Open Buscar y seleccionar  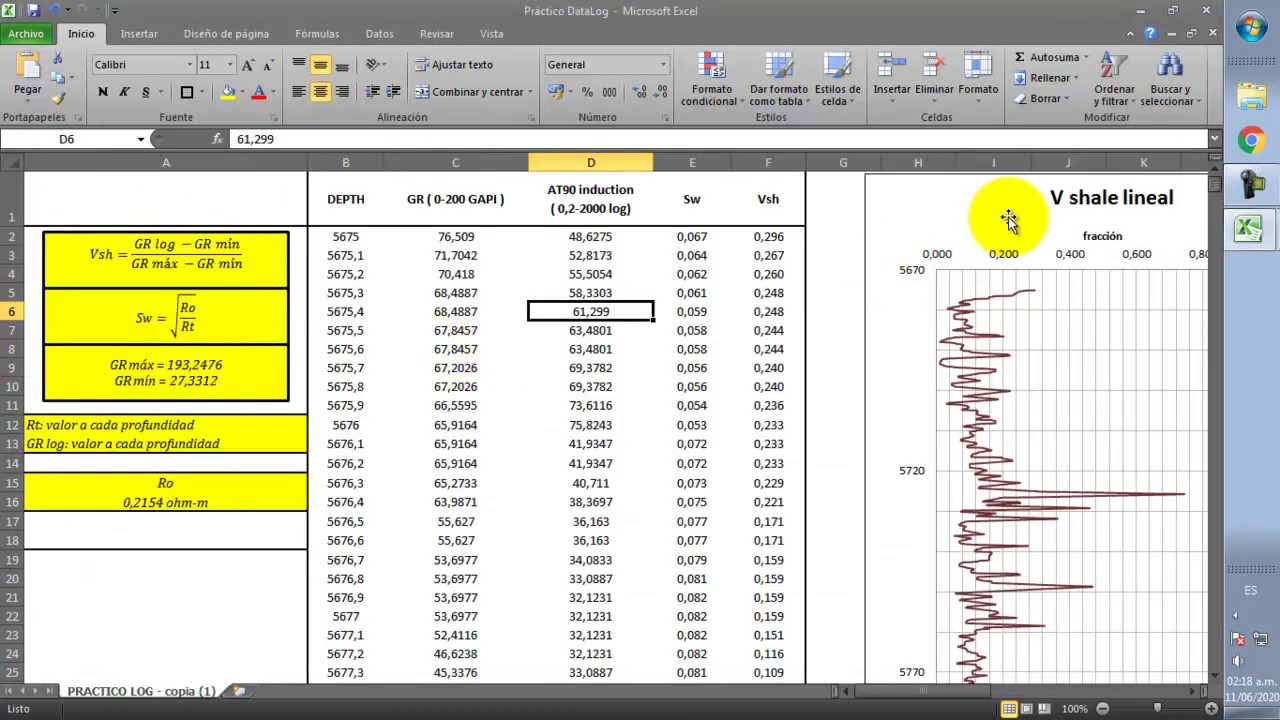pos(1169,80)
